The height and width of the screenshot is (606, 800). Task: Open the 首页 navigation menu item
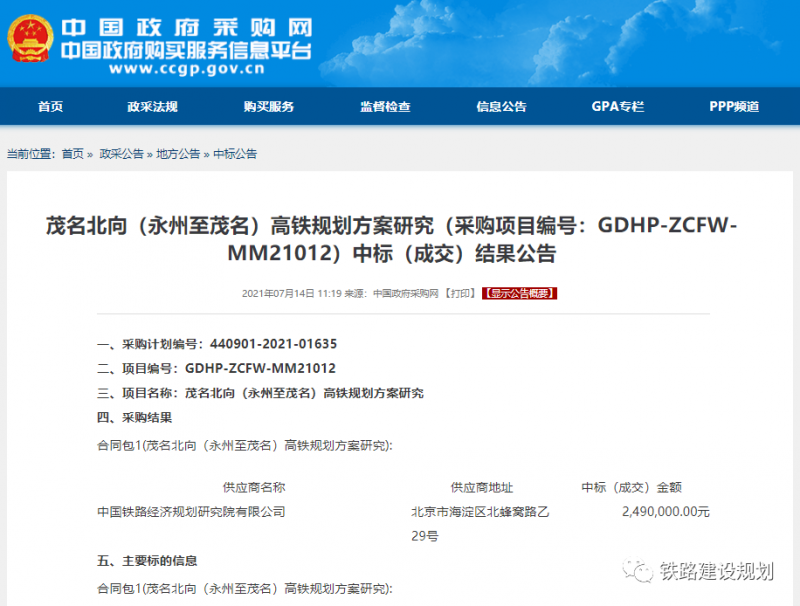tap(51, 106)
